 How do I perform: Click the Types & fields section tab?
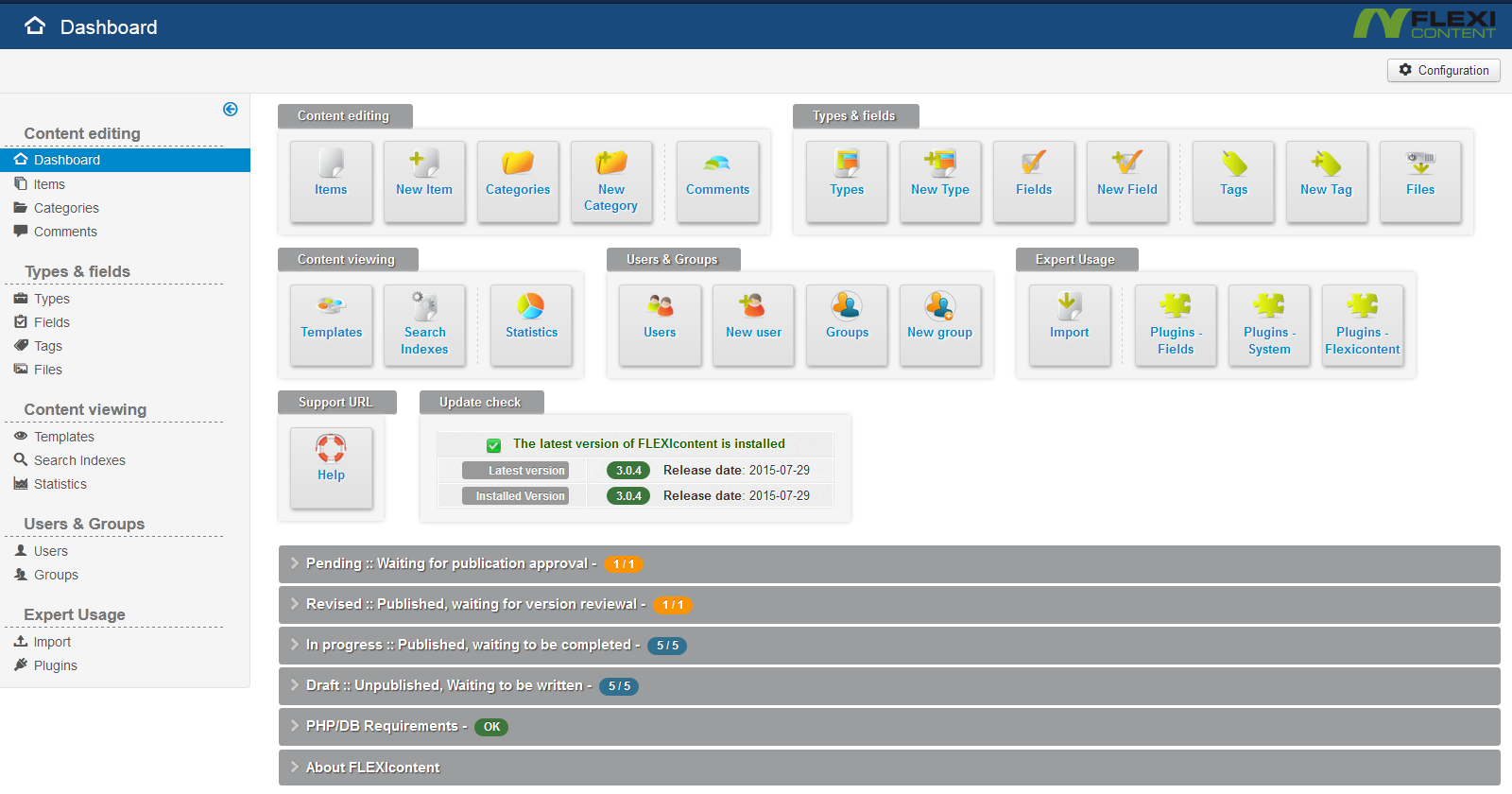tap(855, 115)
